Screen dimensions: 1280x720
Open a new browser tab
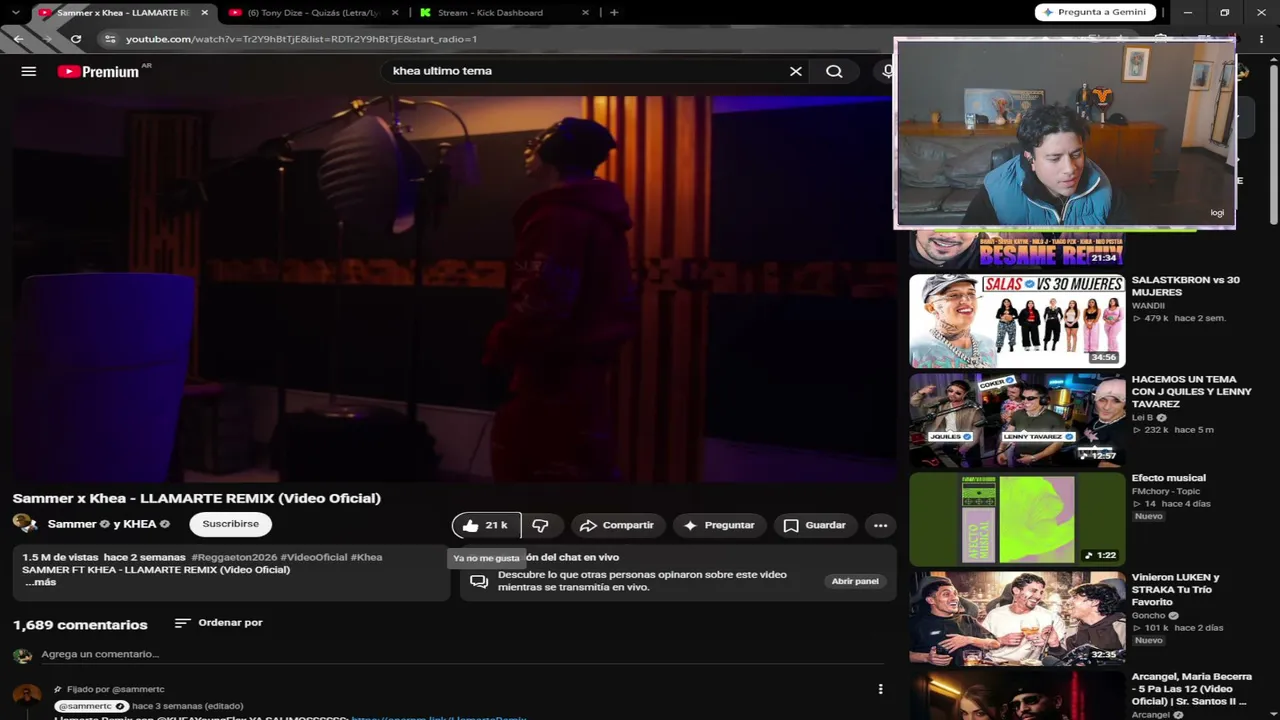(614, 13)
